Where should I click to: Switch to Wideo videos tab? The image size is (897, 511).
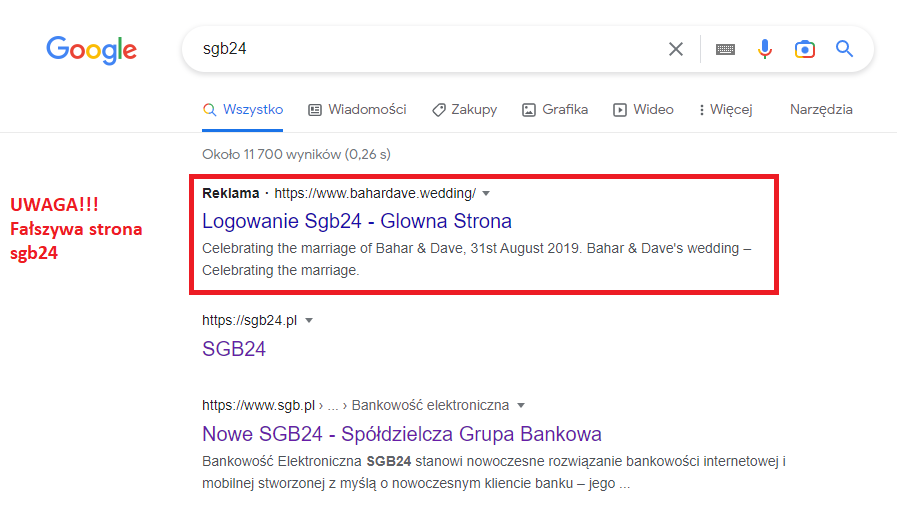click(x=643, y=109)
